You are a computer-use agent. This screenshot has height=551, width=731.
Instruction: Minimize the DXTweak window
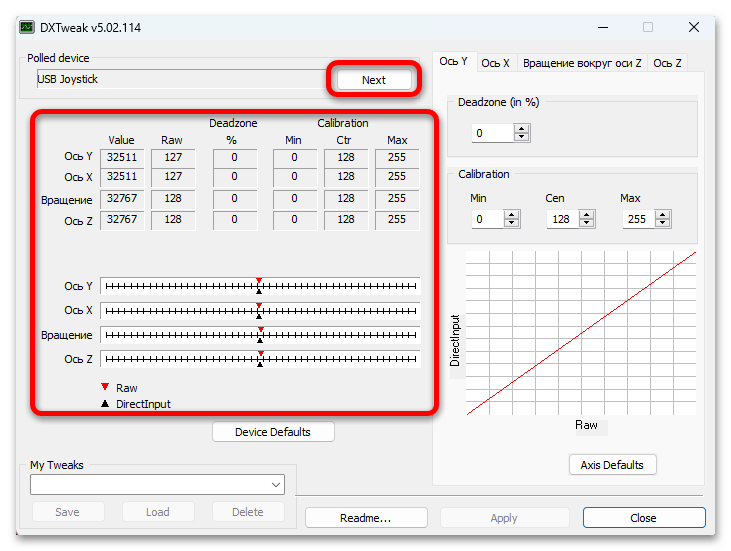(x=603, y=28)
